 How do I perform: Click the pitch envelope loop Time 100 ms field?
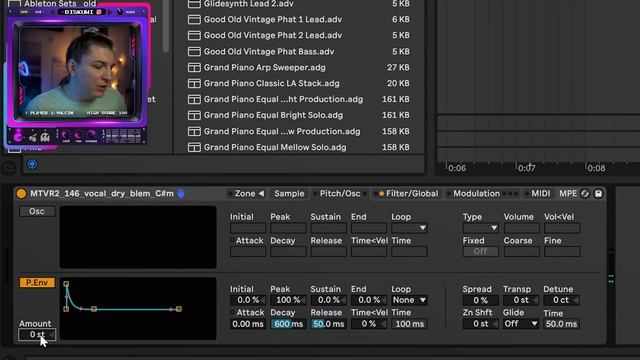(409, 324)
